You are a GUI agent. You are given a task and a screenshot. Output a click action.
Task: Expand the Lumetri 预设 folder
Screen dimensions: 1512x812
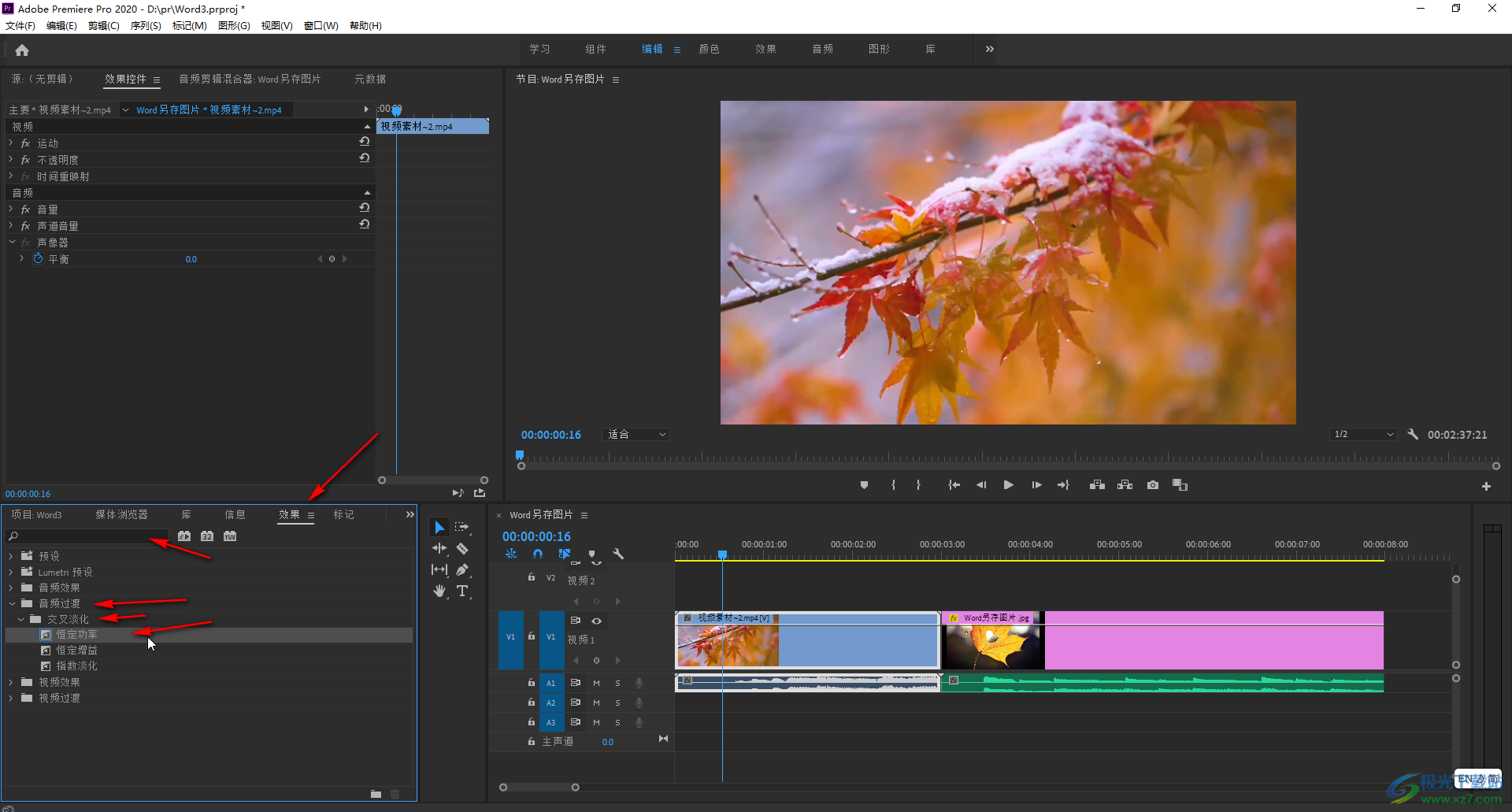[11, 572]
